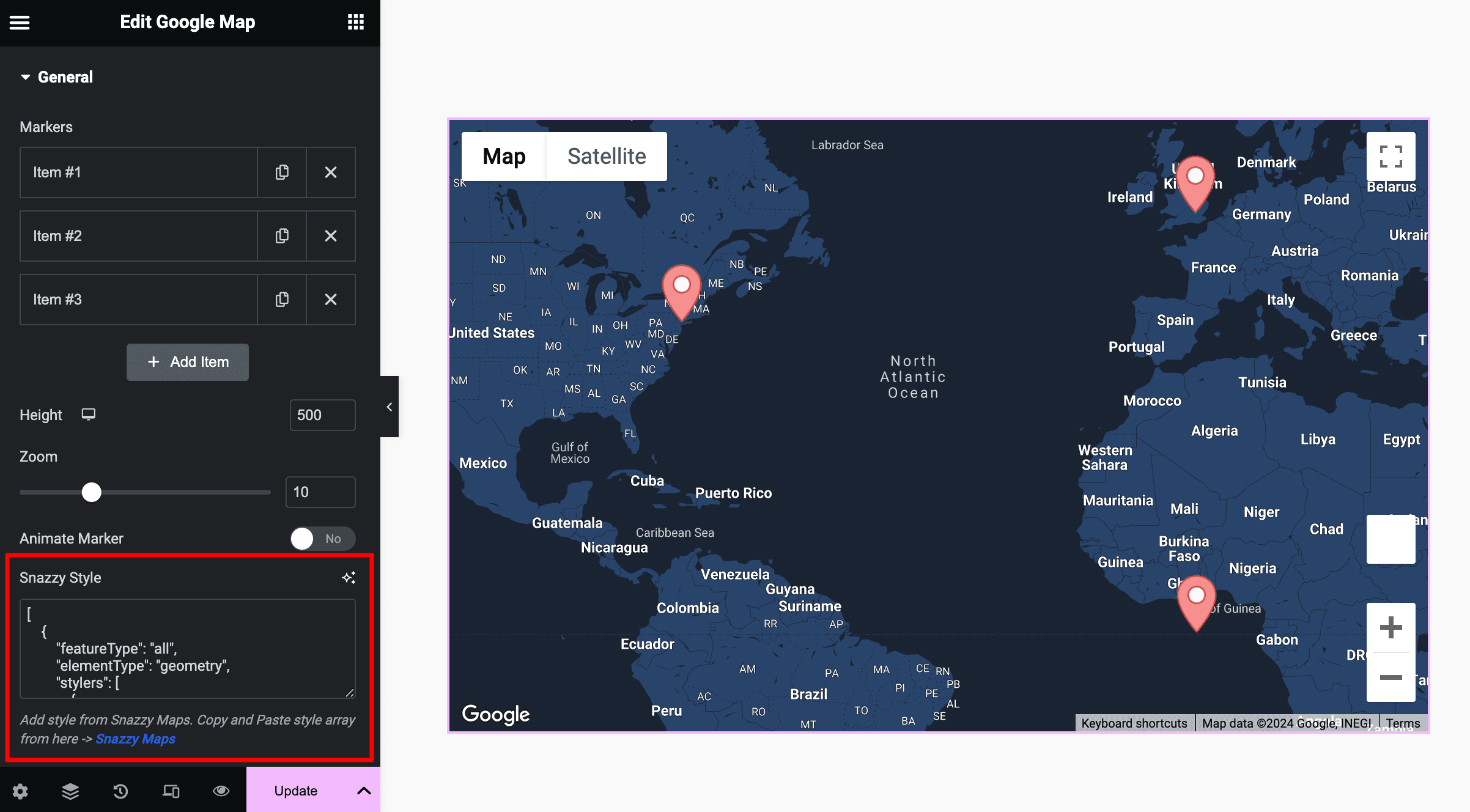This screenshot has height=812, width=1470.
Task: Zoom out the map with minus button
Action: point(1391,677)
